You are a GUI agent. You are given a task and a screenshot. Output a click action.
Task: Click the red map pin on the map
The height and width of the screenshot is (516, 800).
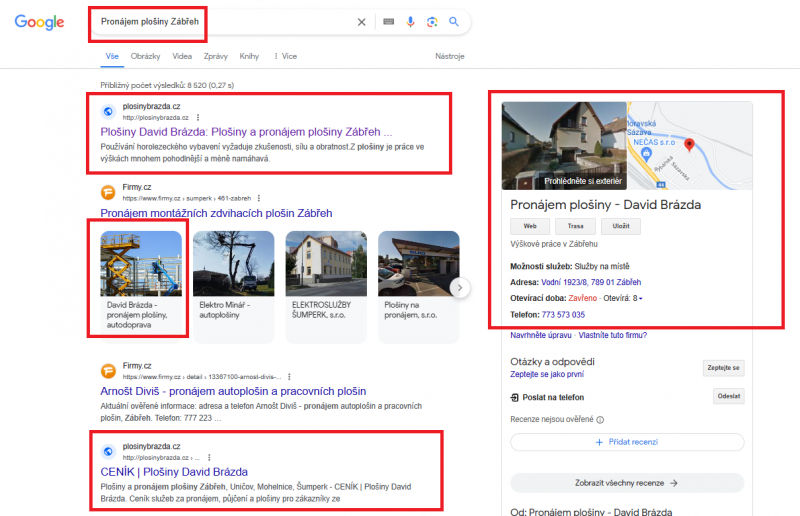point(689,144)
